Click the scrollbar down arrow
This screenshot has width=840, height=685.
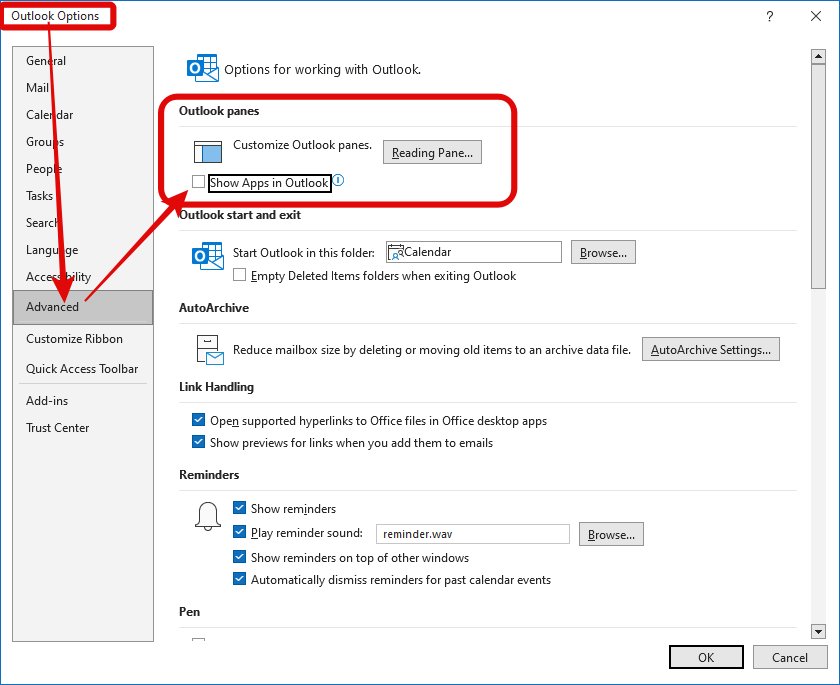(x=818, y=631)
